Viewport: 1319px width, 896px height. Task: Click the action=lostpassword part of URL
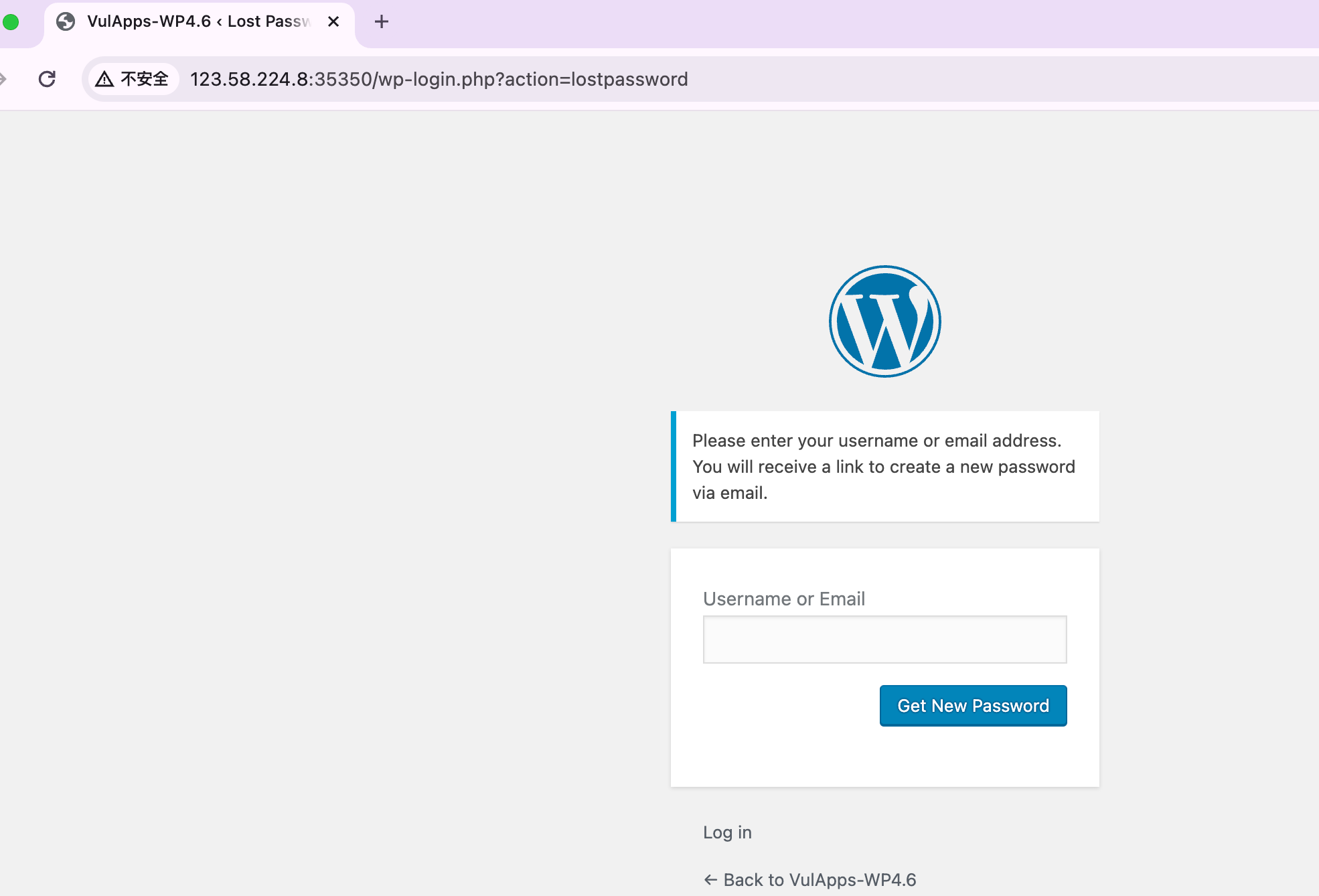tap(596, 79)
